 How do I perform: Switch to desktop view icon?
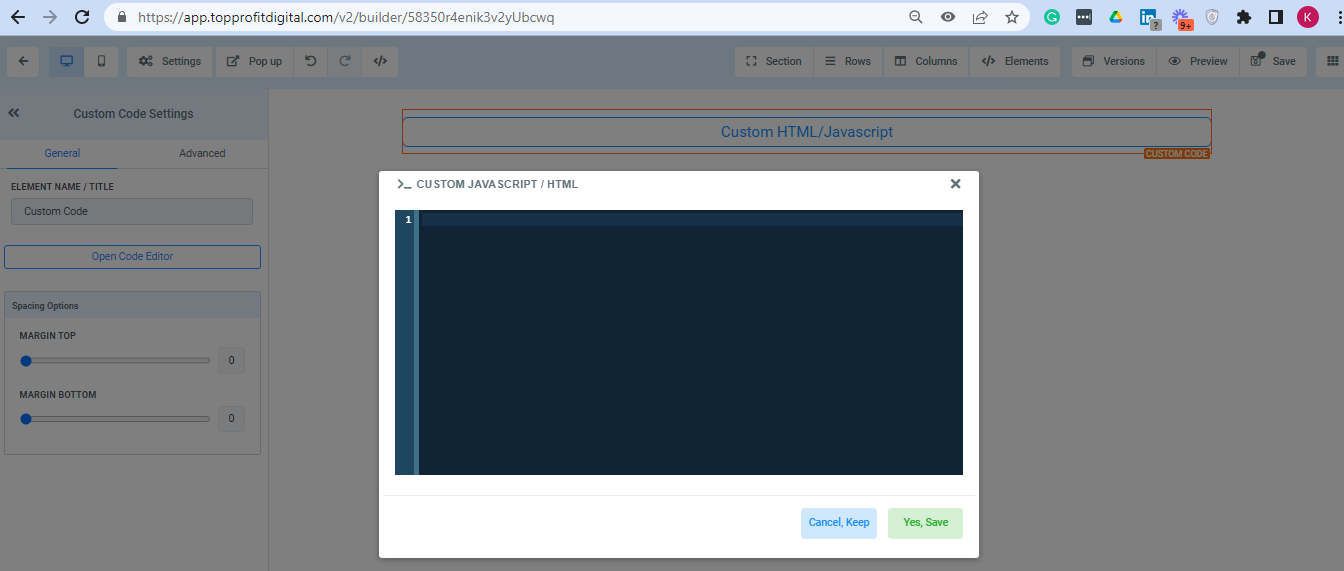tap(67, 61)
